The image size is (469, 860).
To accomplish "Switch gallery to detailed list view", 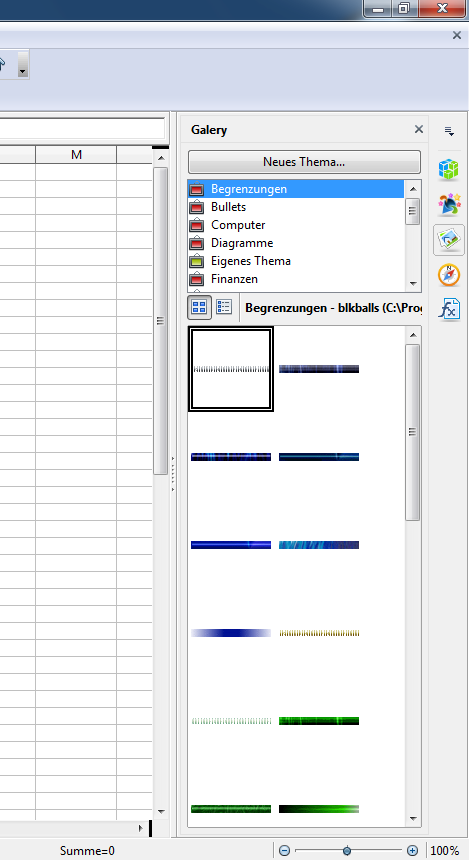I will [224, 307].
